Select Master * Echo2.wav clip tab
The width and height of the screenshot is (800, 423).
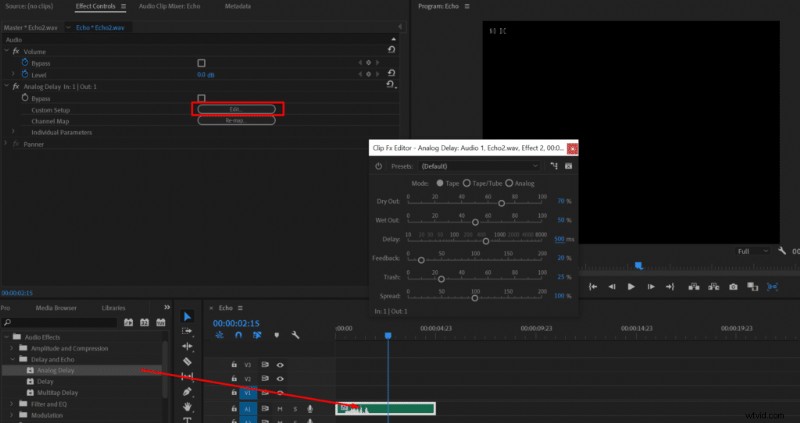(x=31, y=28)
